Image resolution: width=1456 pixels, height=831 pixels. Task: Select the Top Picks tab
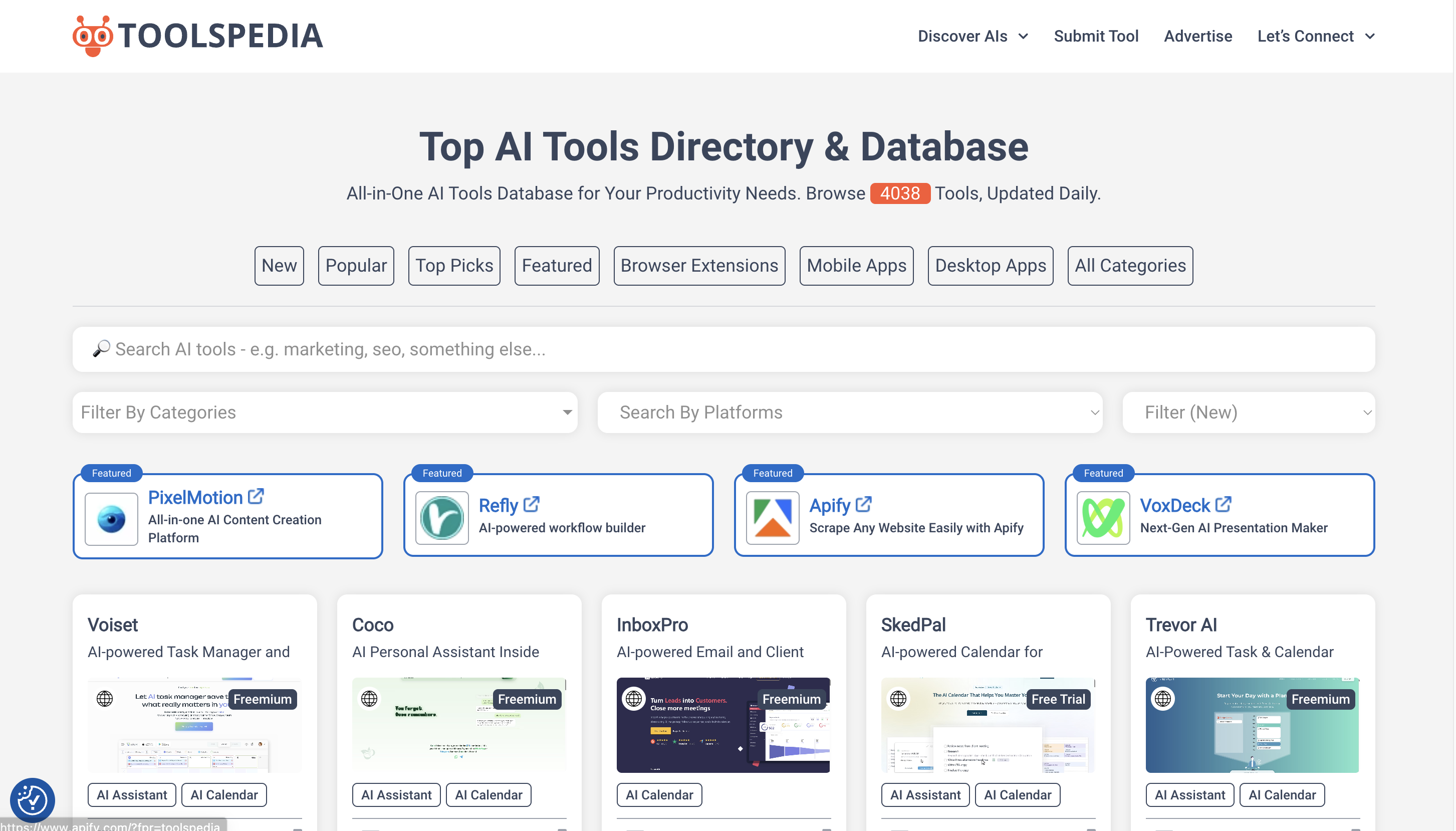coord(454,266)
